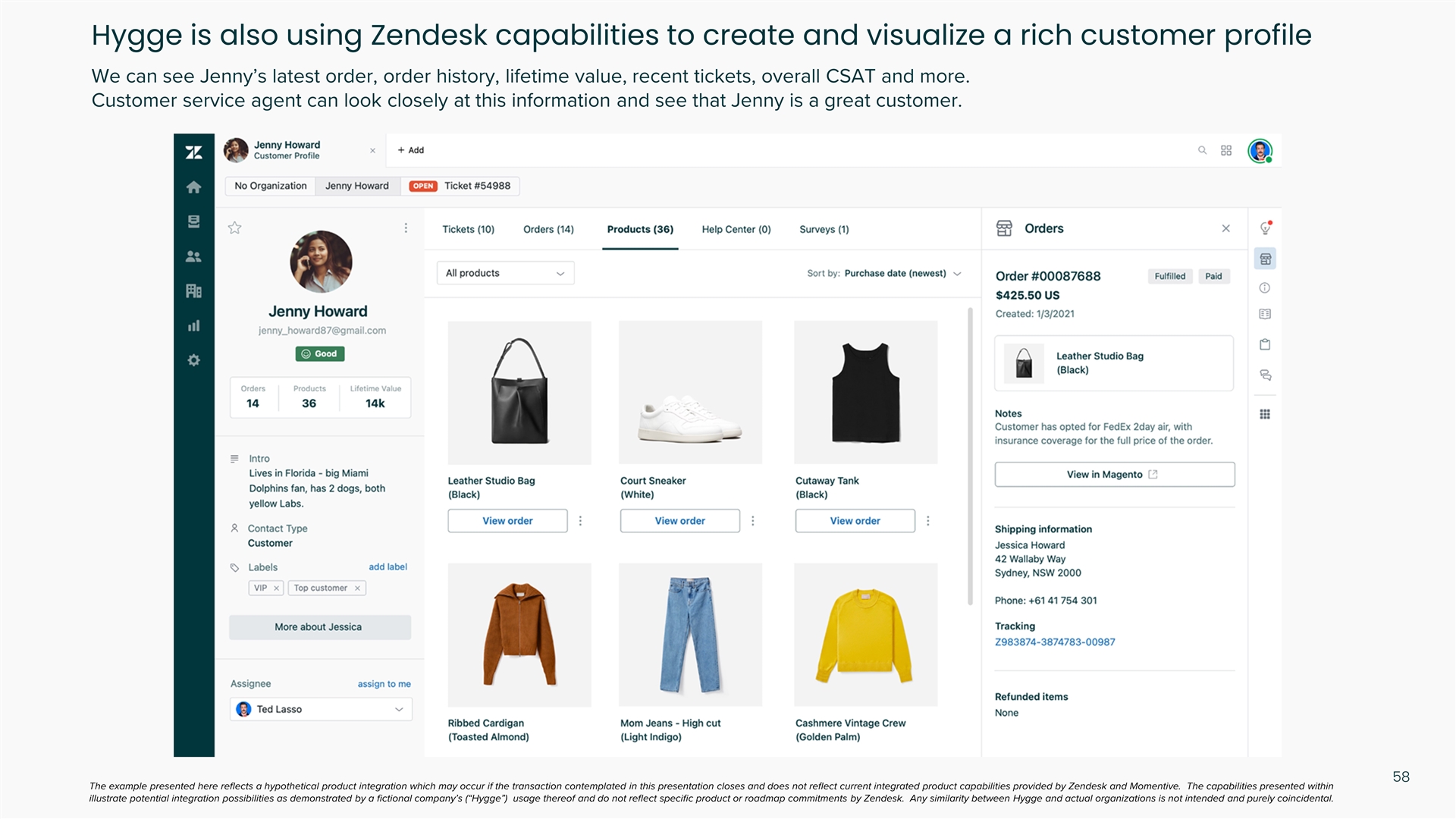
Task: Click the search magnifier icon
Action: (1202, 151)
